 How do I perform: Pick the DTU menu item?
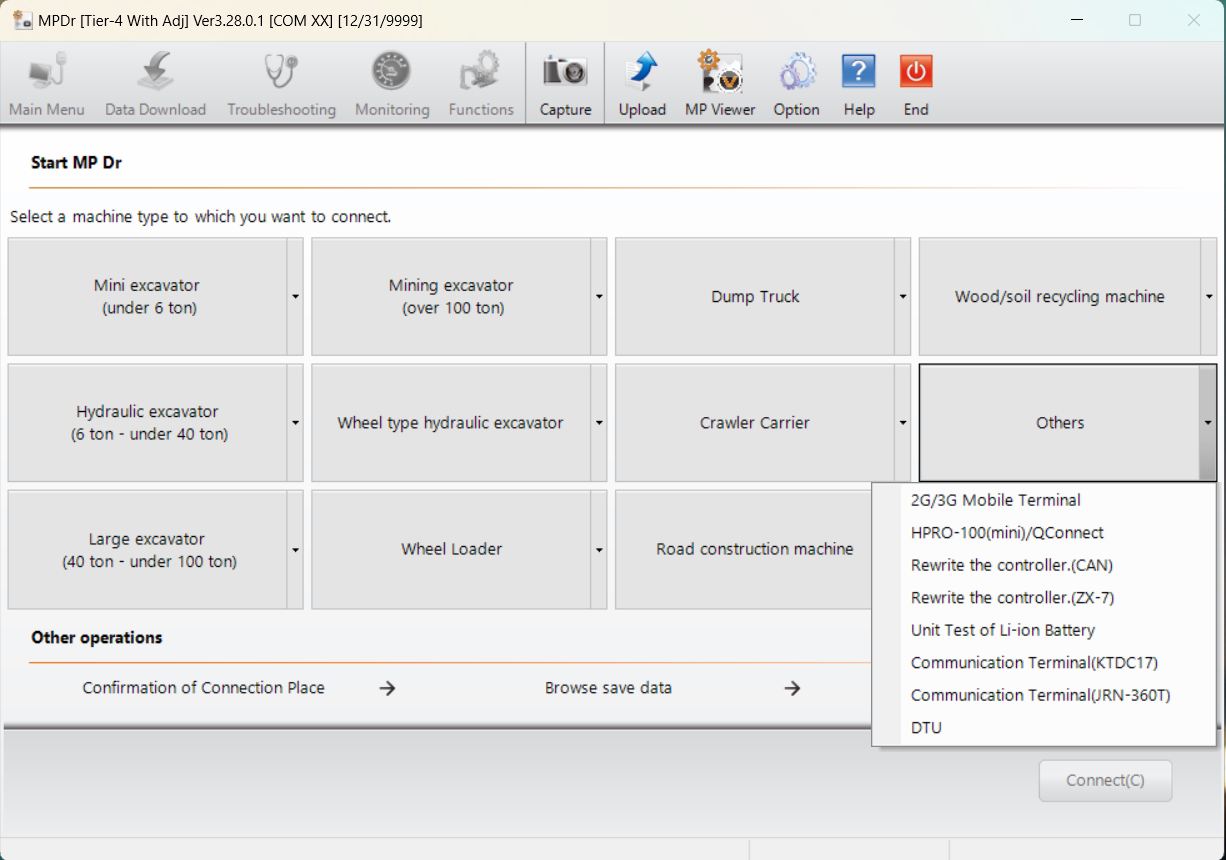click(926, 727)
